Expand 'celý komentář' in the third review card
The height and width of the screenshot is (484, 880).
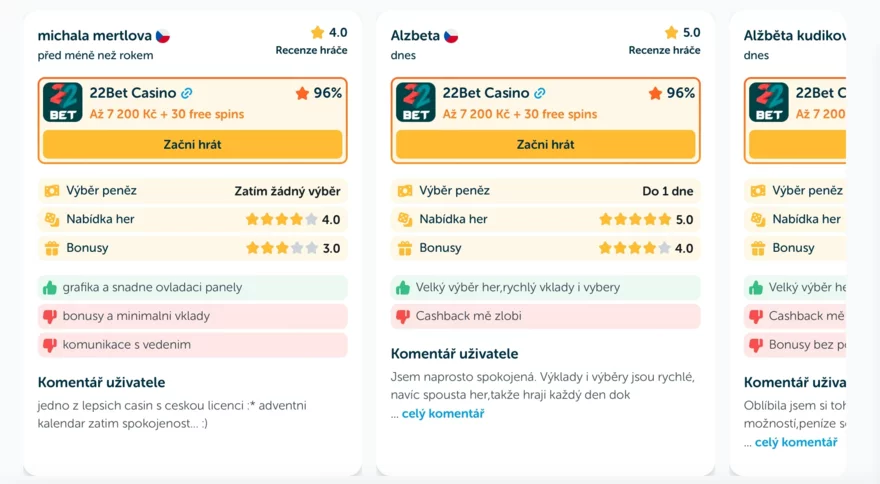point(796,442)
